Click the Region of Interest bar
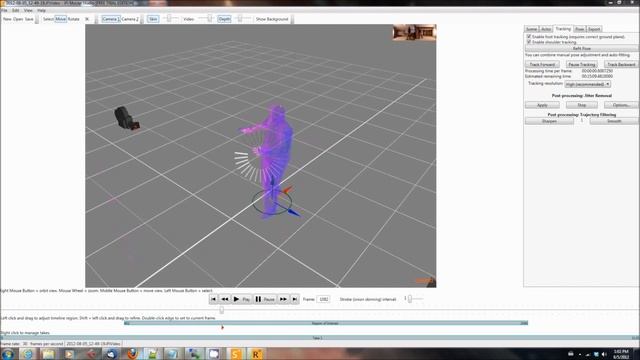Viewport: 640px width, 360px height. (326, 323)
